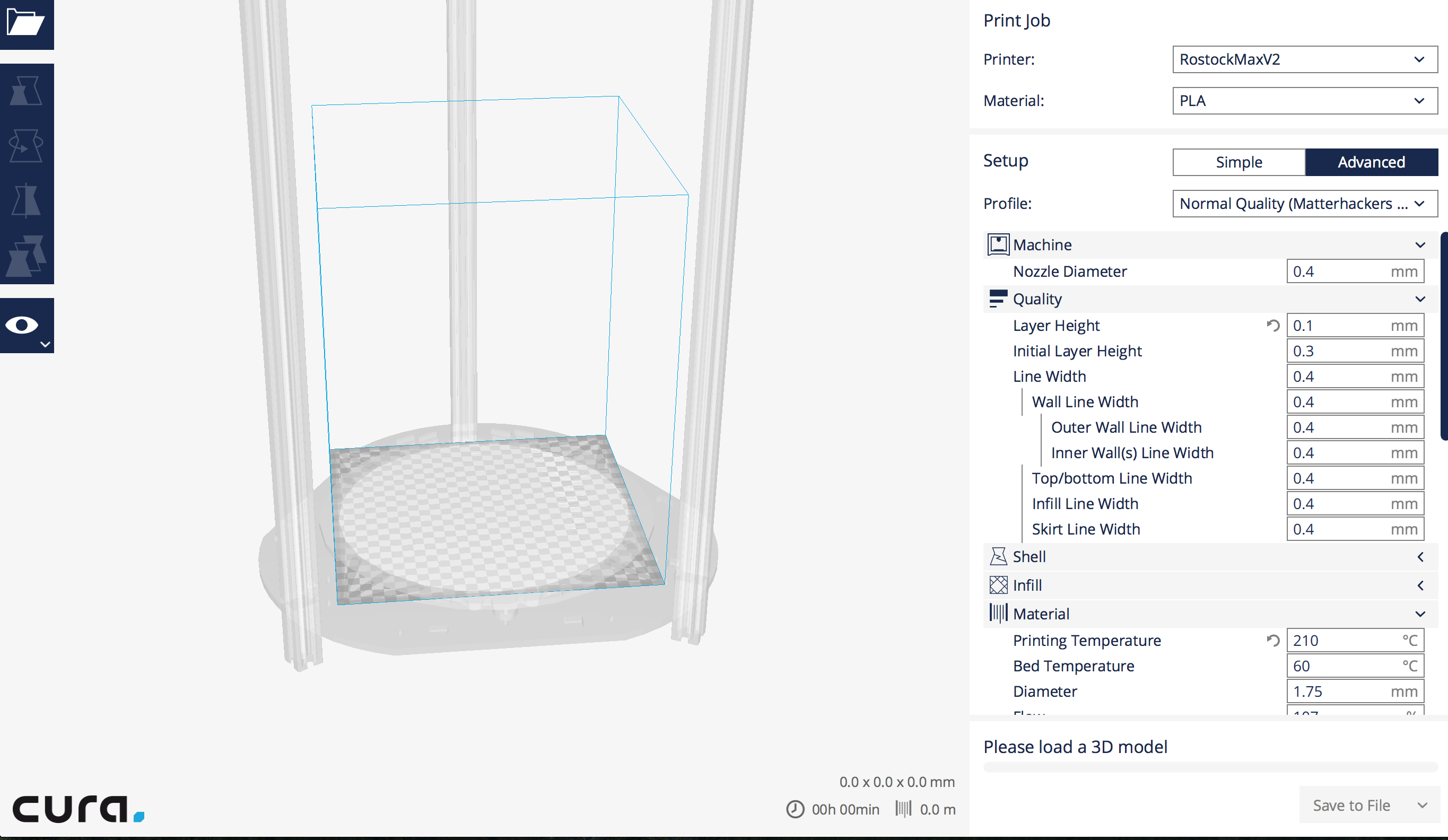Open the Material dropdown showing PLA
Image resolution: width=1448 pixels, height=840 pixels.
(1304, 101)
